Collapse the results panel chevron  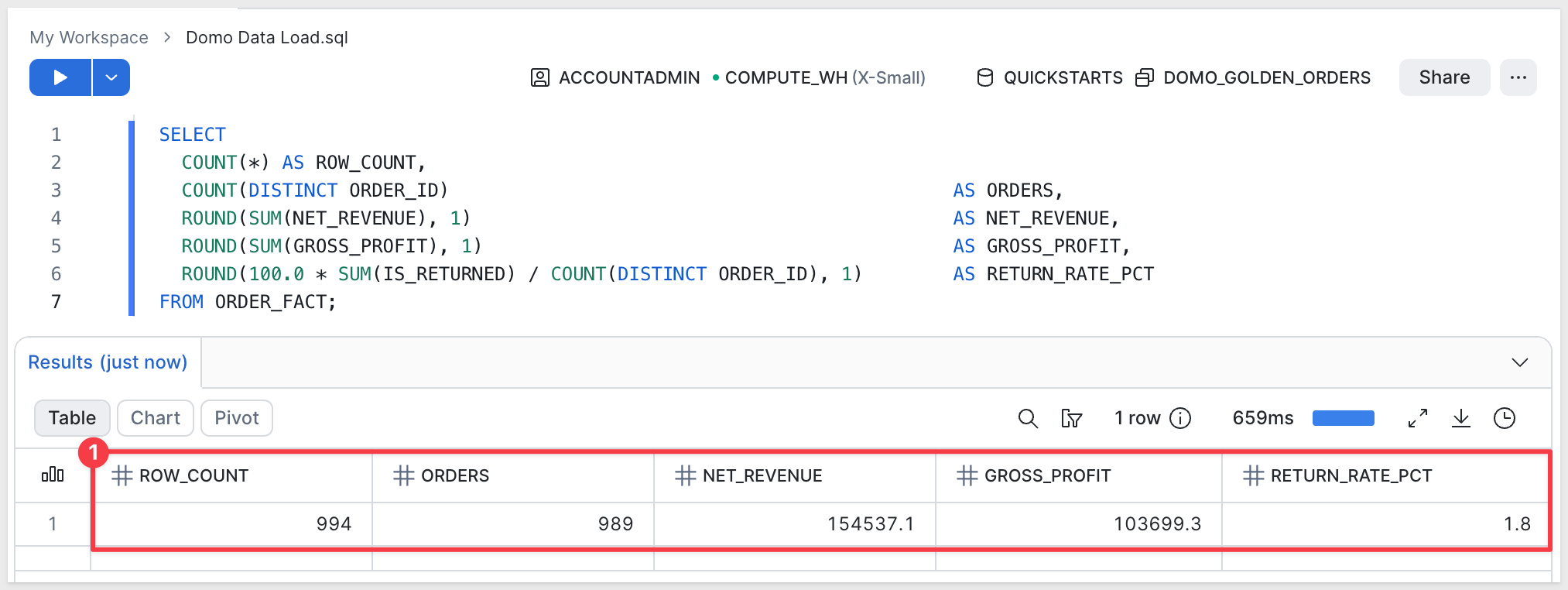(1520, 362)
